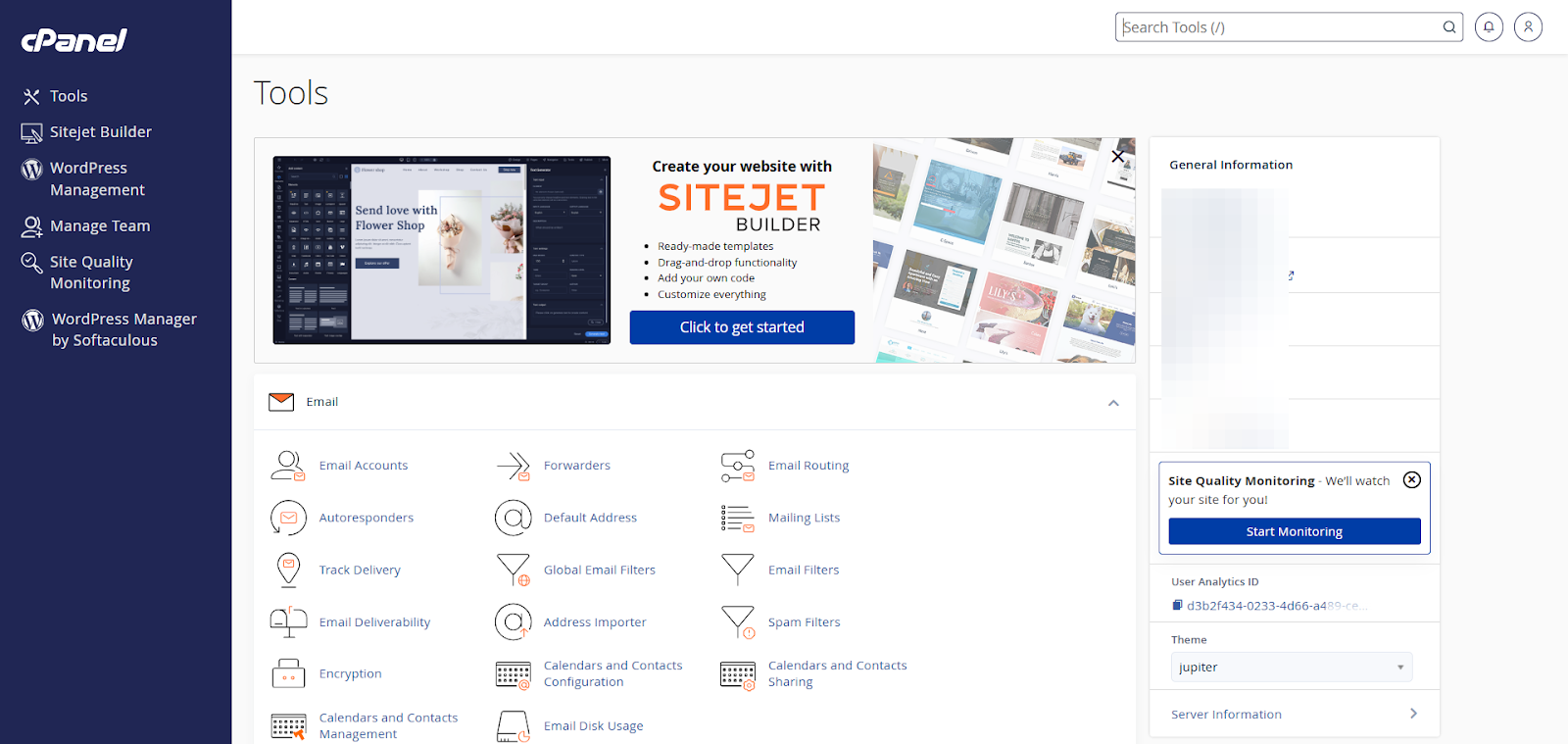Open Manage Team in the sidebar

coord(100,225)
